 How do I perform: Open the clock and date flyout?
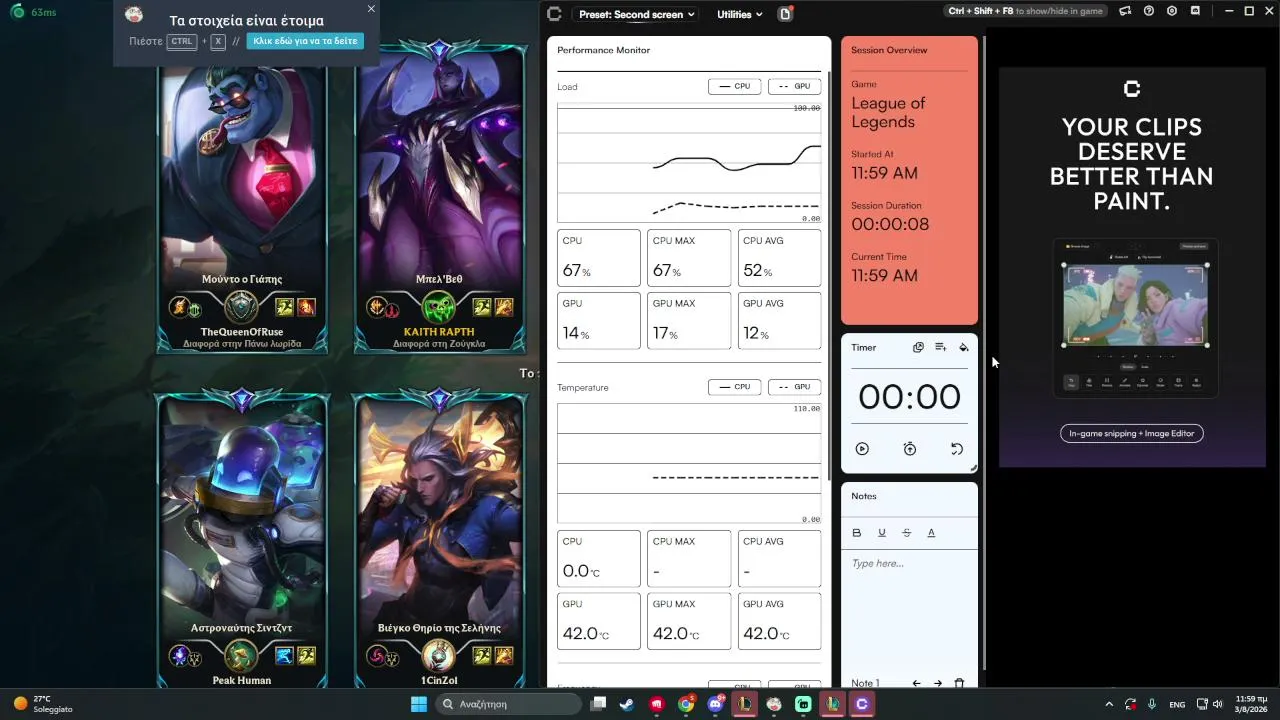1252,704
